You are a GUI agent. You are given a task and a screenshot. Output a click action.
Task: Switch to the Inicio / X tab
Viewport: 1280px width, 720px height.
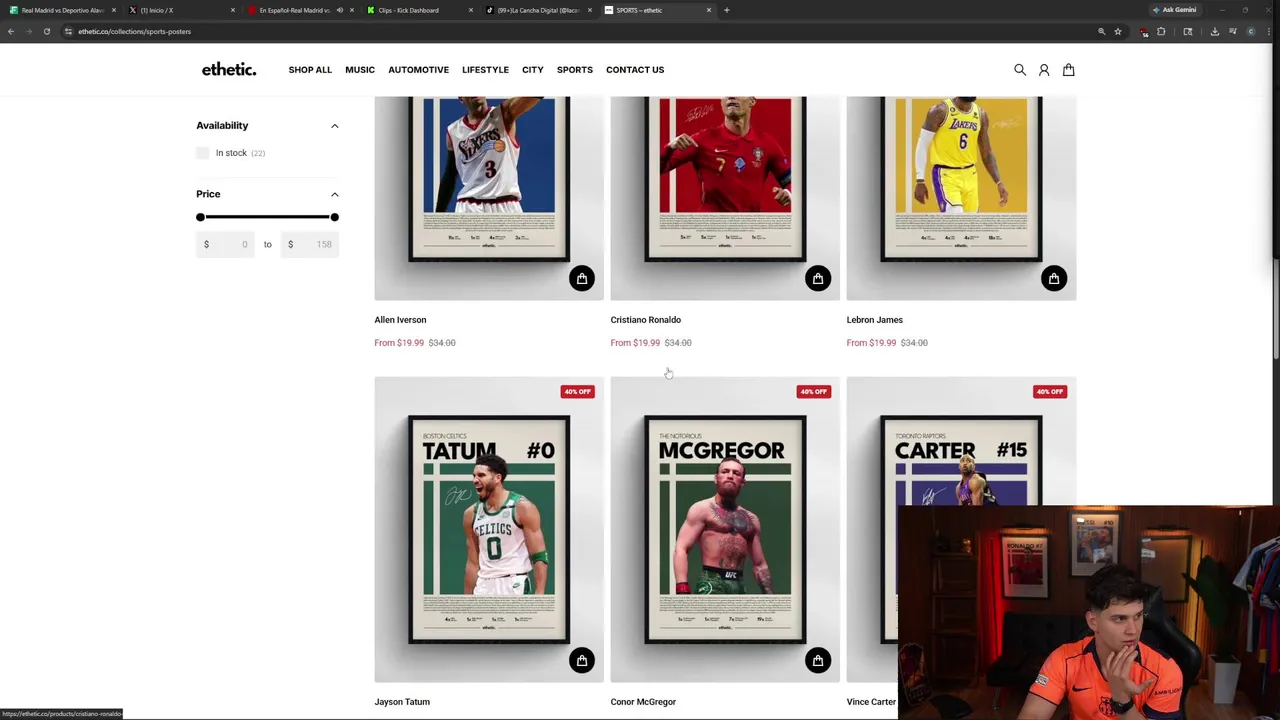coord(180,10)
